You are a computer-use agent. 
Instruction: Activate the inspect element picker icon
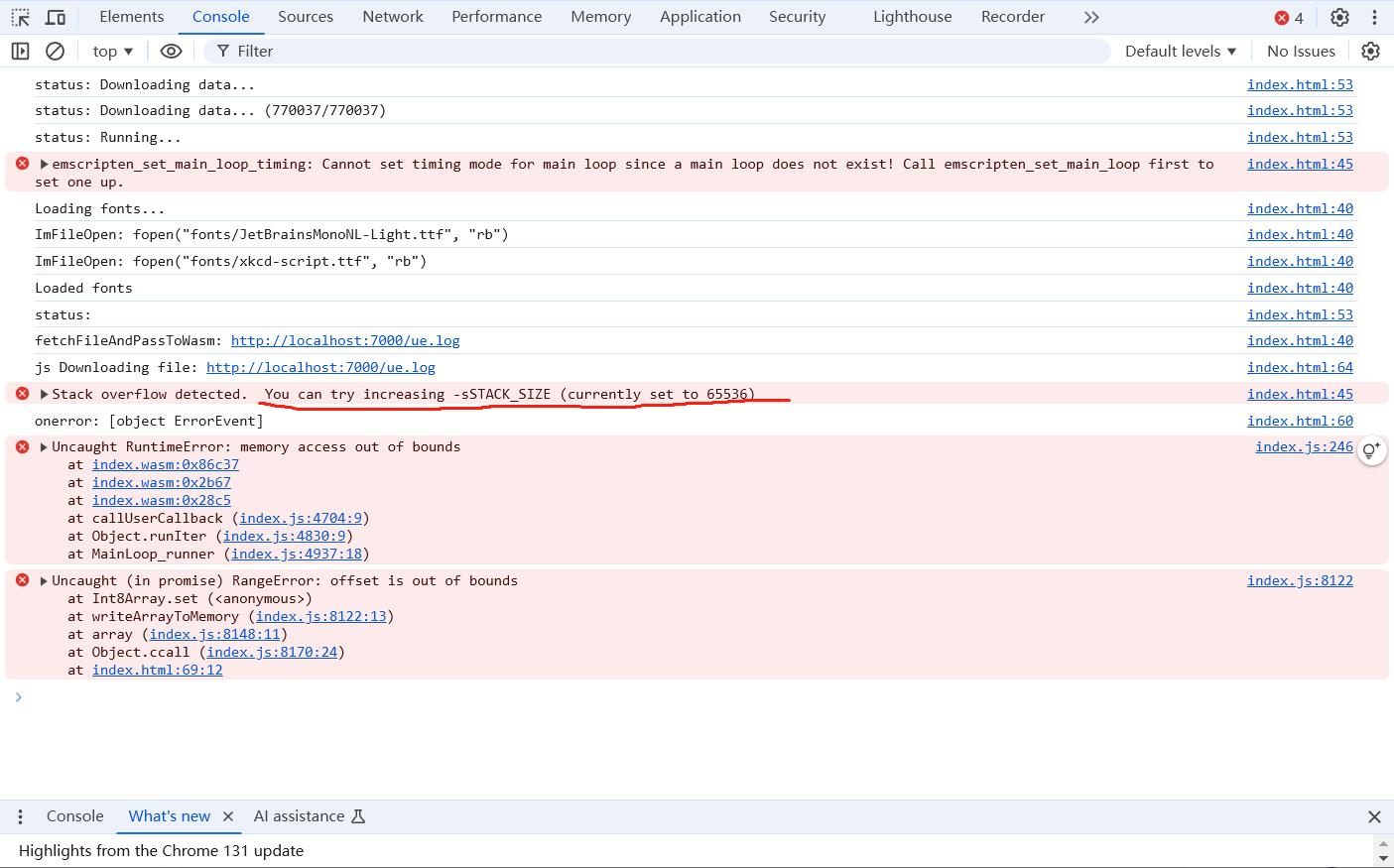point(20,17)
